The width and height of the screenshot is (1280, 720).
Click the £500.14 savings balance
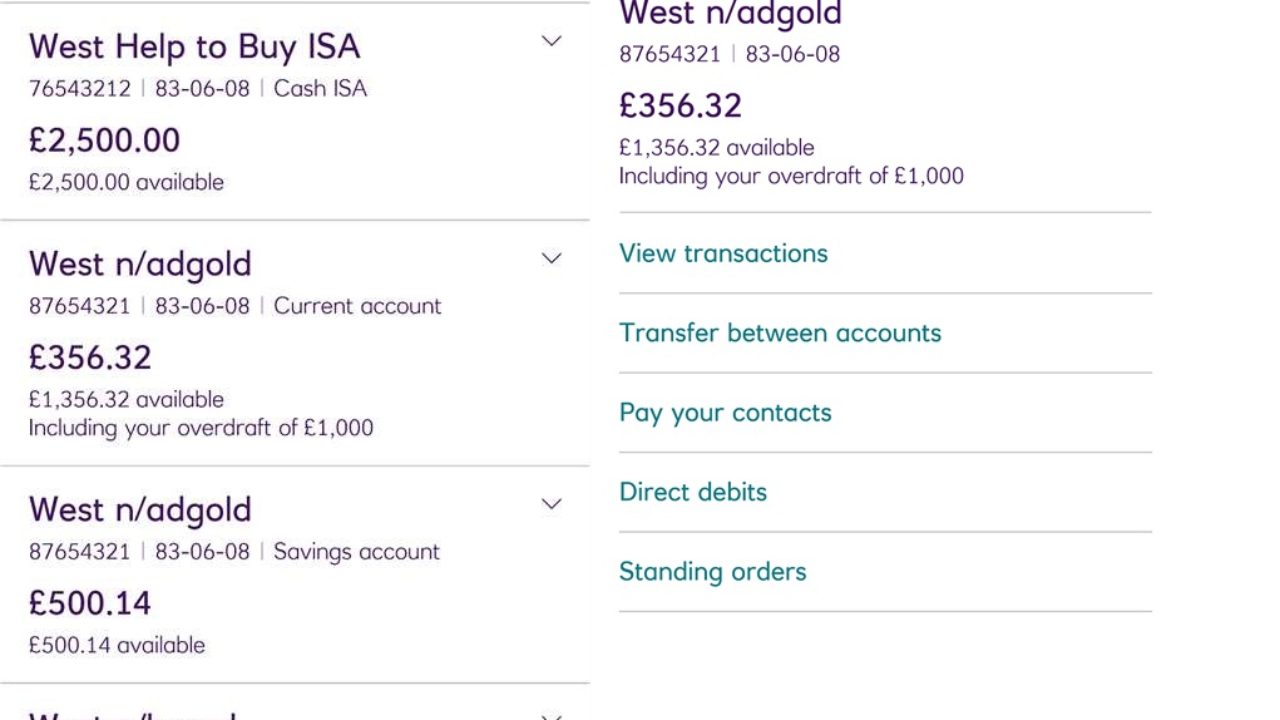click(90, 603)
